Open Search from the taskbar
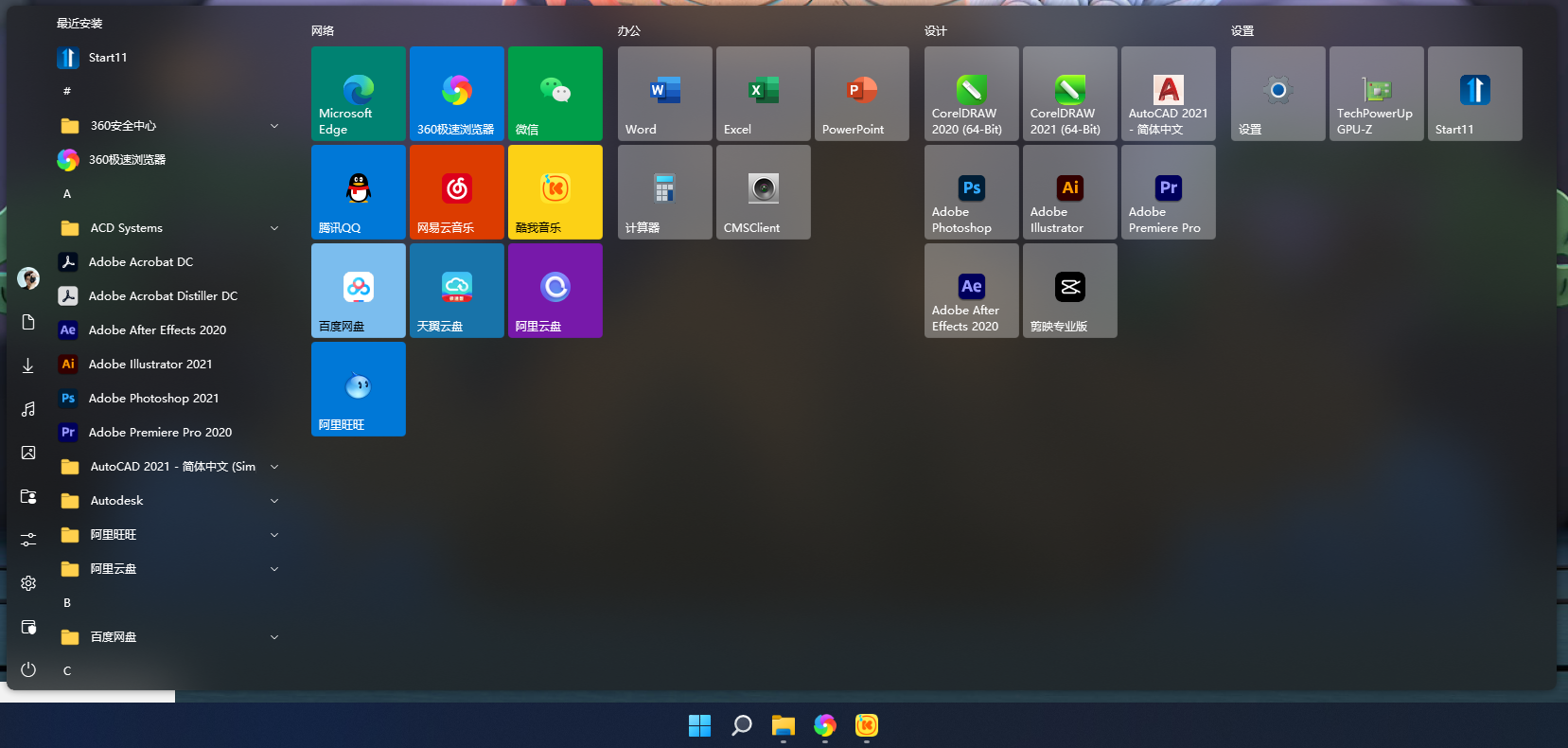Screen dimensions: 1568x748 pyautogui.click(x=742, y=725)
